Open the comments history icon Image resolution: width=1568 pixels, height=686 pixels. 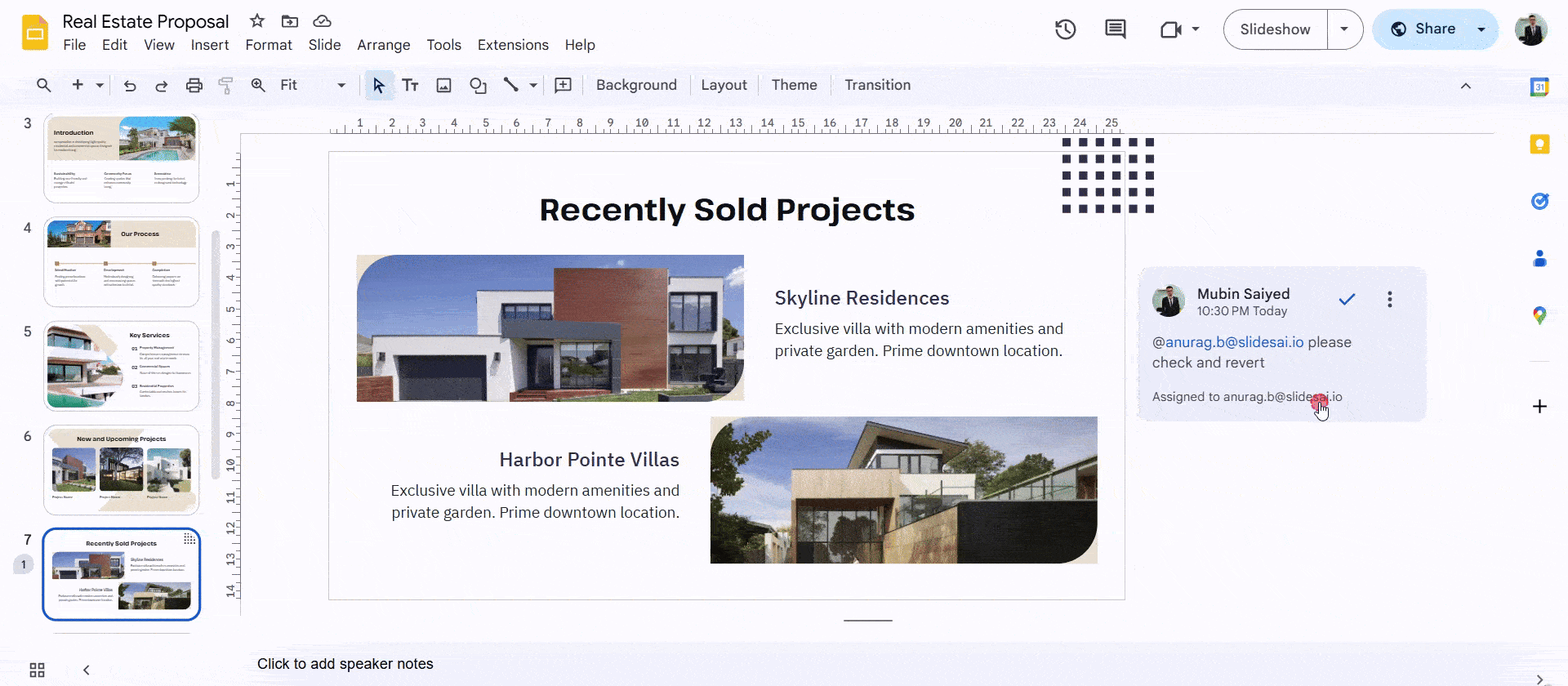1115,30
